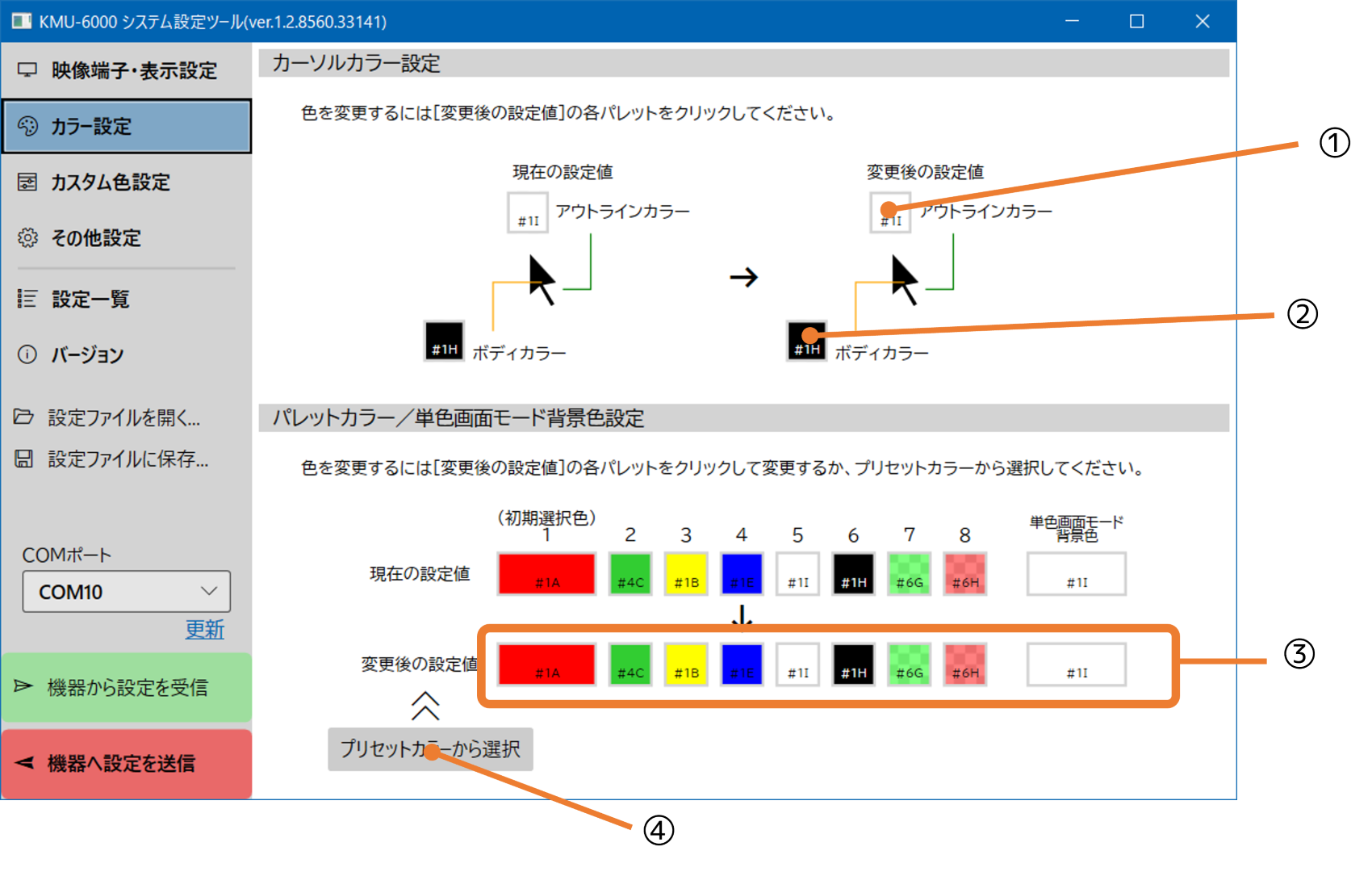The height and width of the screenshot is (872, 1372).
Task: Click the list icon for 設定一覧
Action: 27,299
